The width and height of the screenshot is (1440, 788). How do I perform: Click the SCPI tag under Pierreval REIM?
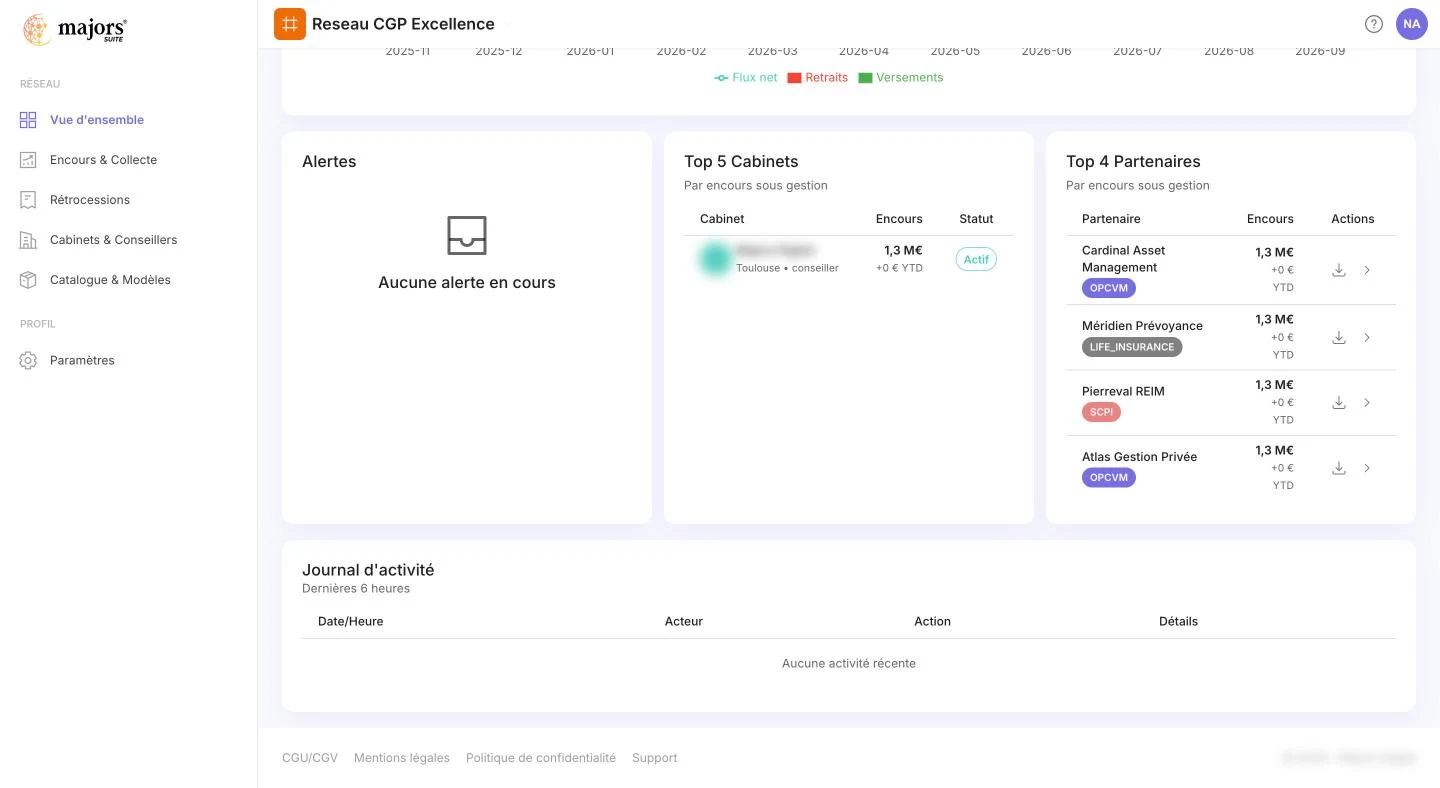(1101, 412)
